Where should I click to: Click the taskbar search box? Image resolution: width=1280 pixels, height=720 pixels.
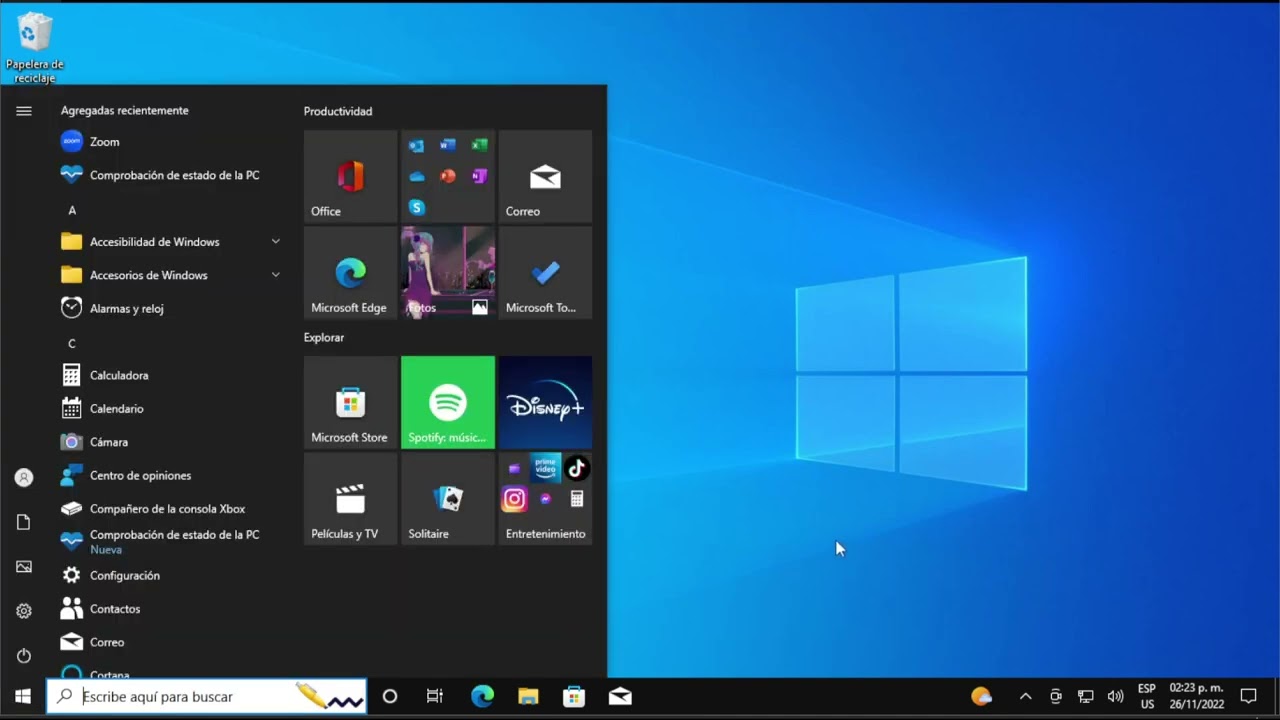point(207,697)
